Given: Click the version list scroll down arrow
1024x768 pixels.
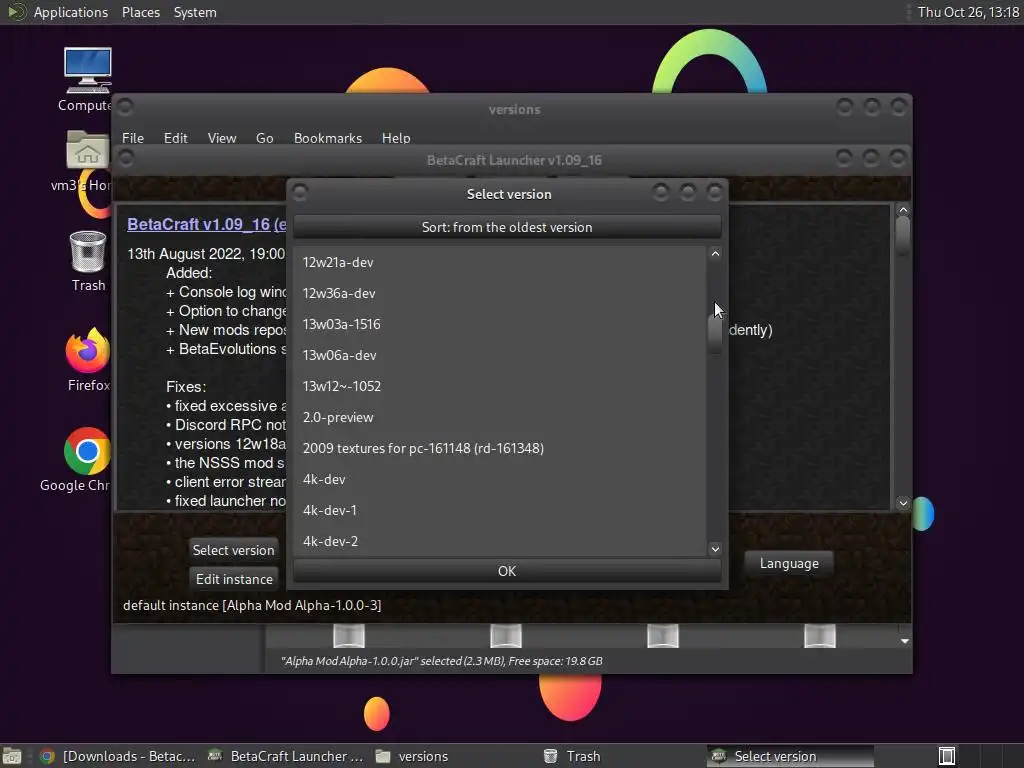Looking at the screenshot, I should [715, 549].
